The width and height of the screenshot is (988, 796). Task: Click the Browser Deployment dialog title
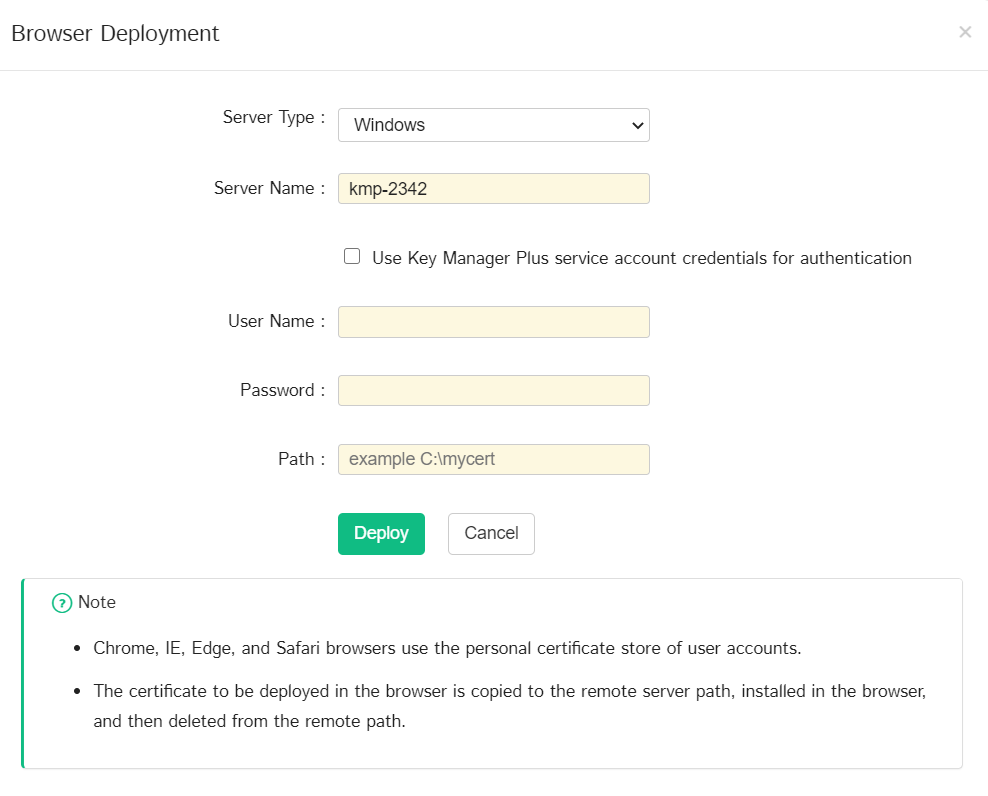click(115, 33)
